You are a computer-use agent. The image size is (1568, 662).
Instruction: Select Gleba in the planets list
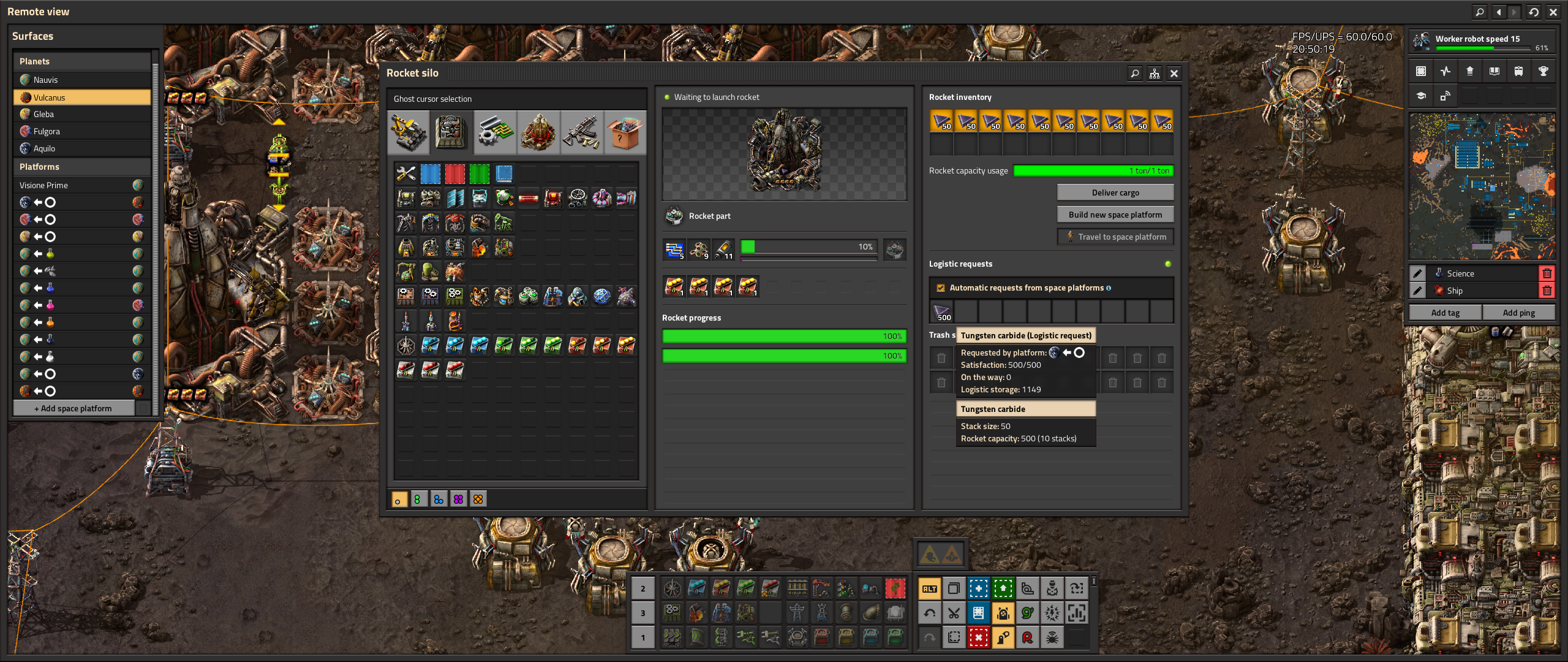(82, 114)
